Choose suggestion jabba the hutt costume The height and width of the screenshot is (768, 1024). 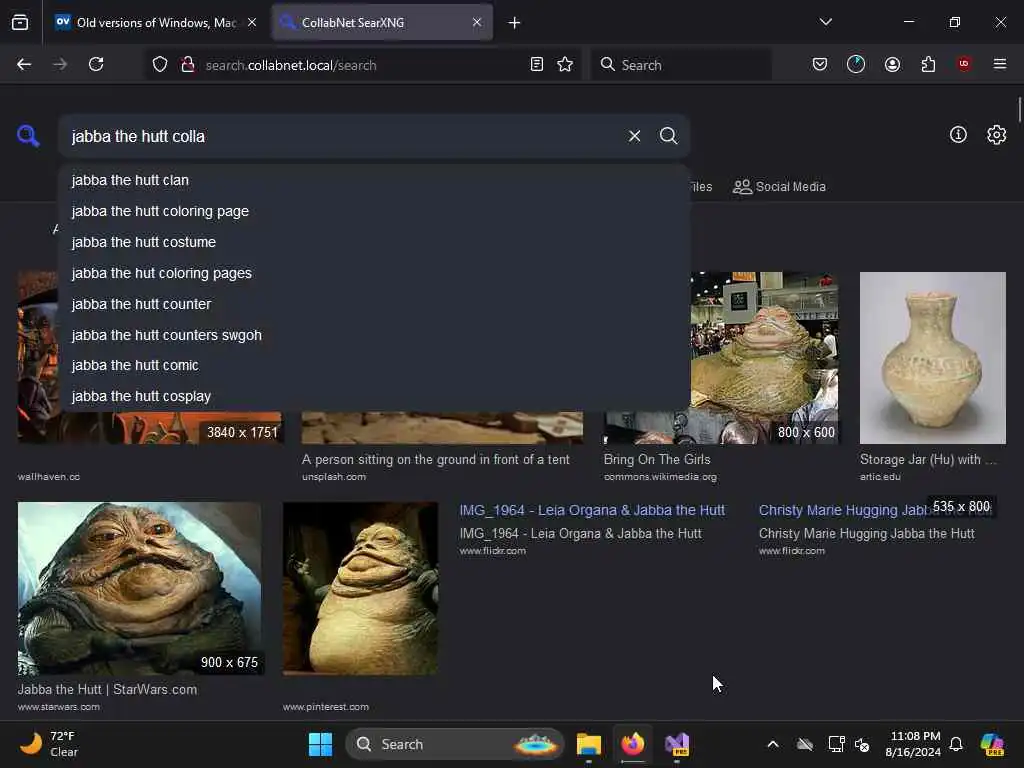pyautogui.click(x=374, y=242)
